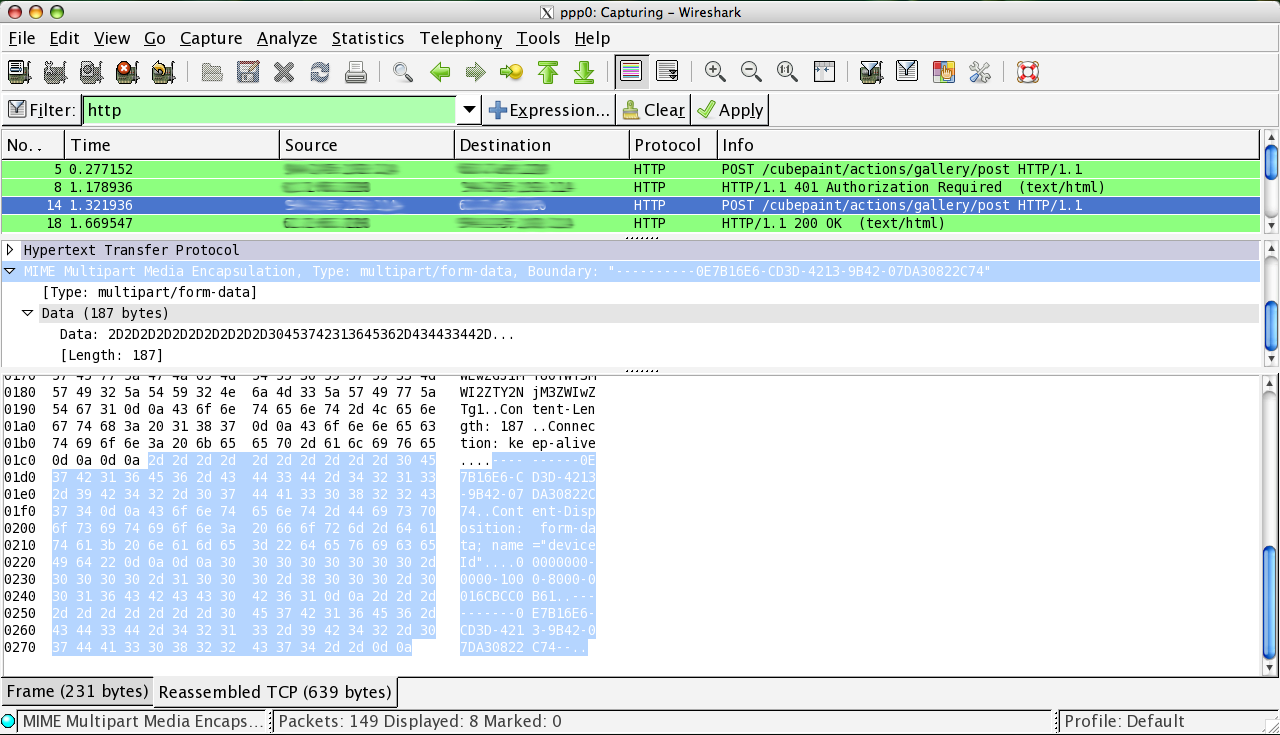The height and width of the screenshot is (735, 1280).
Task: Close capture file X icon
Action: point(284,72)
